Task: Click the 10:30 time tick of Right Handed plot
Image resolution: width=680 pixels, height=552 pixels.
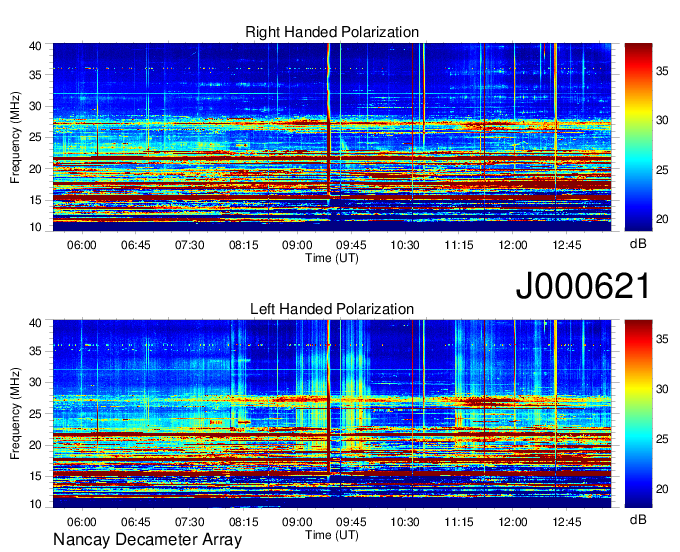Action: coord(405,245)
